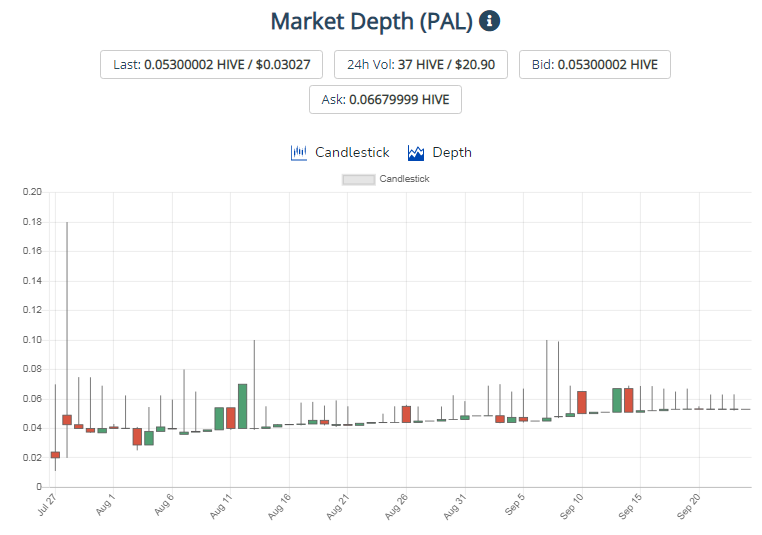Viewport: 762px width, 535px height.
Task: Click the Sep 5 axis label
Action: tap(515, 504)
